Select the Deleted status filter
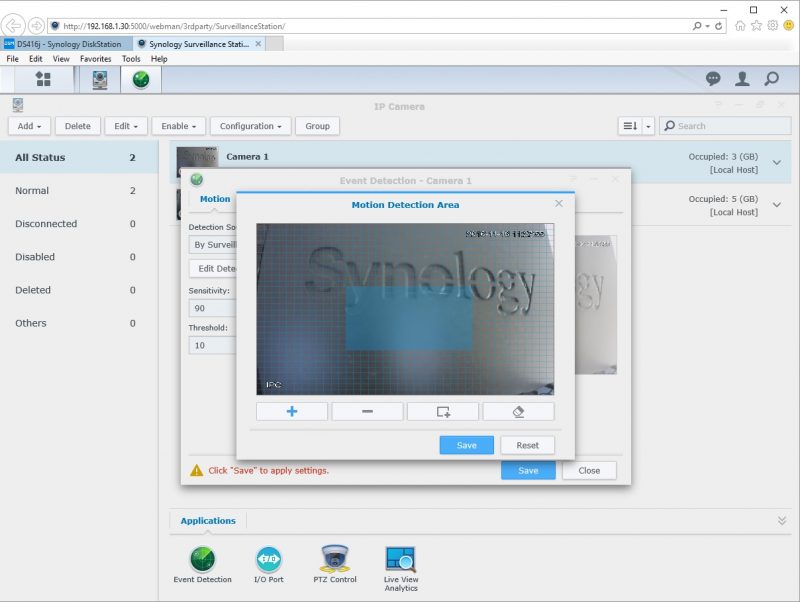Screen dimensions: 800x602 pyautogui.click(x=79, y=290)
